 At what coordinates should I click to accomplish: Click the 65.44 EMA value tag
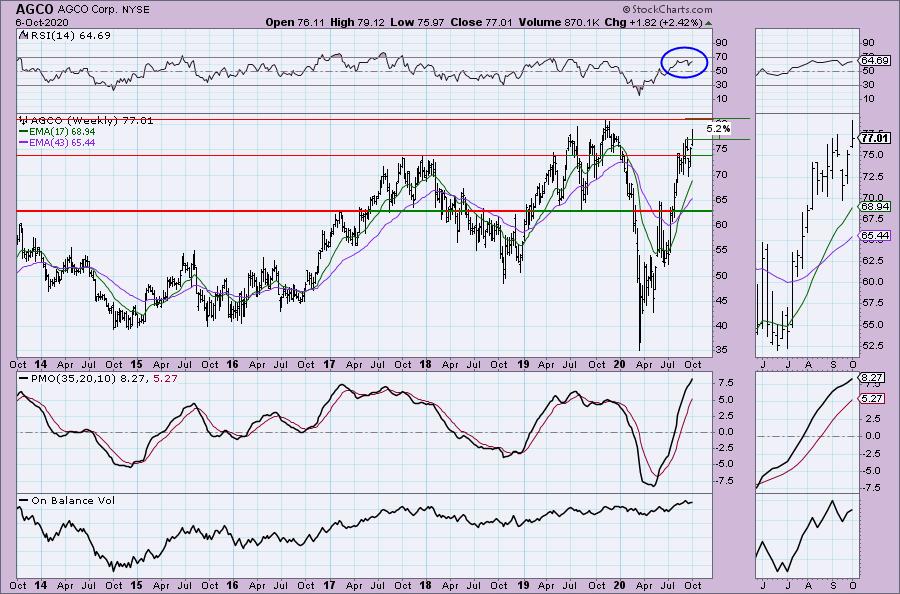875,235
